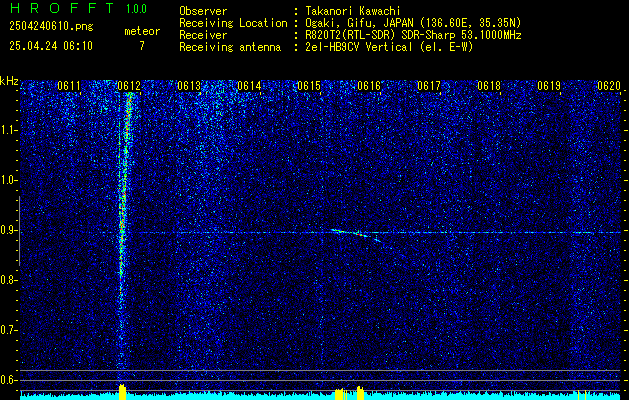Click the meteor label
The height and width of the screenshot is (400, 629).
tap(142, 31)
